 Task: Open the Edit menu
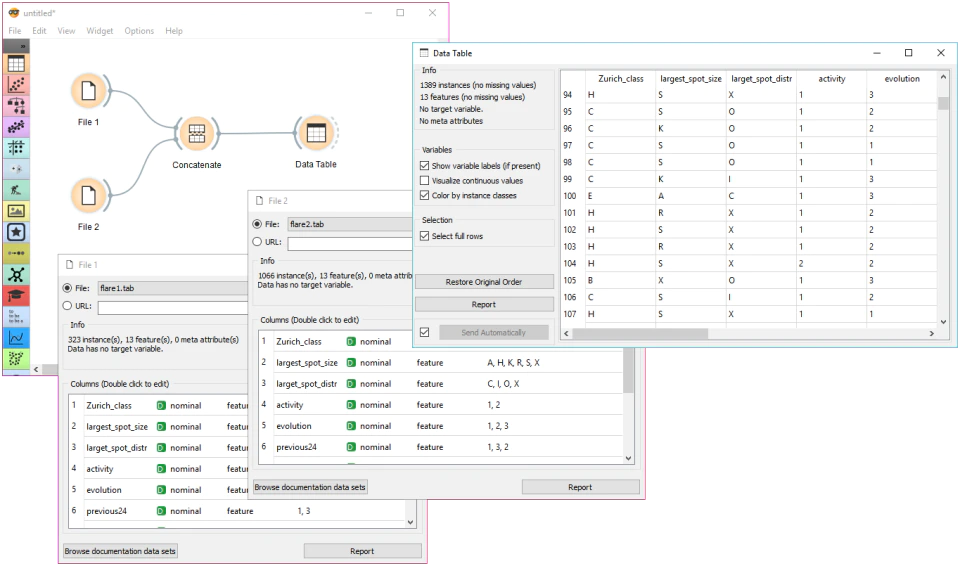tap(39, 31)
